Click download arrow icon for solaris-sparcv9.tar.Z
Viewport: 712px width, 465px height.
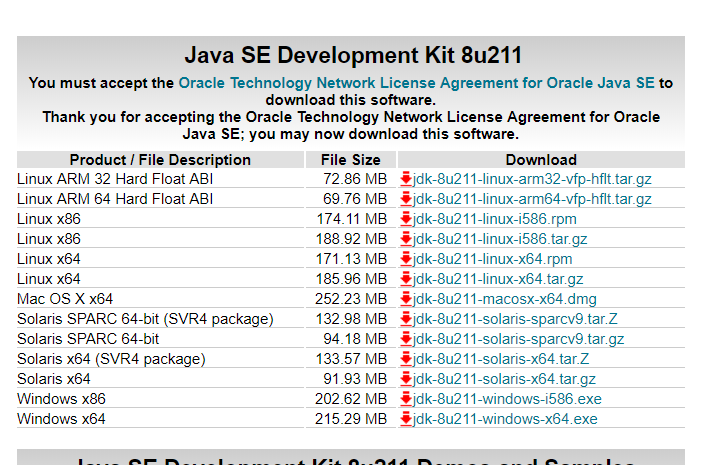click(406, 319)
